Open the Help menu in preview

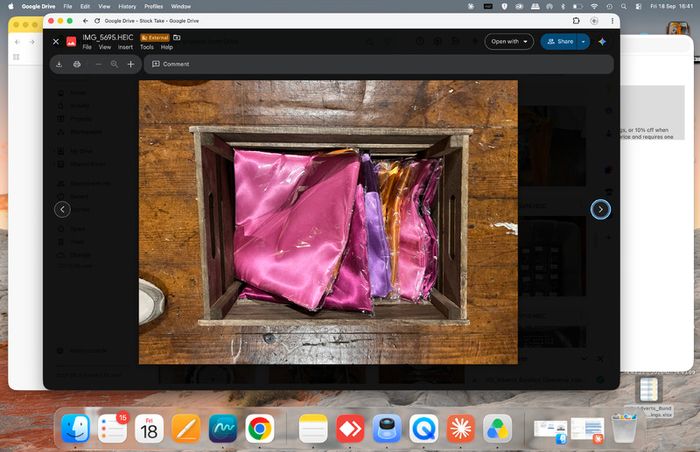(167, 47)
